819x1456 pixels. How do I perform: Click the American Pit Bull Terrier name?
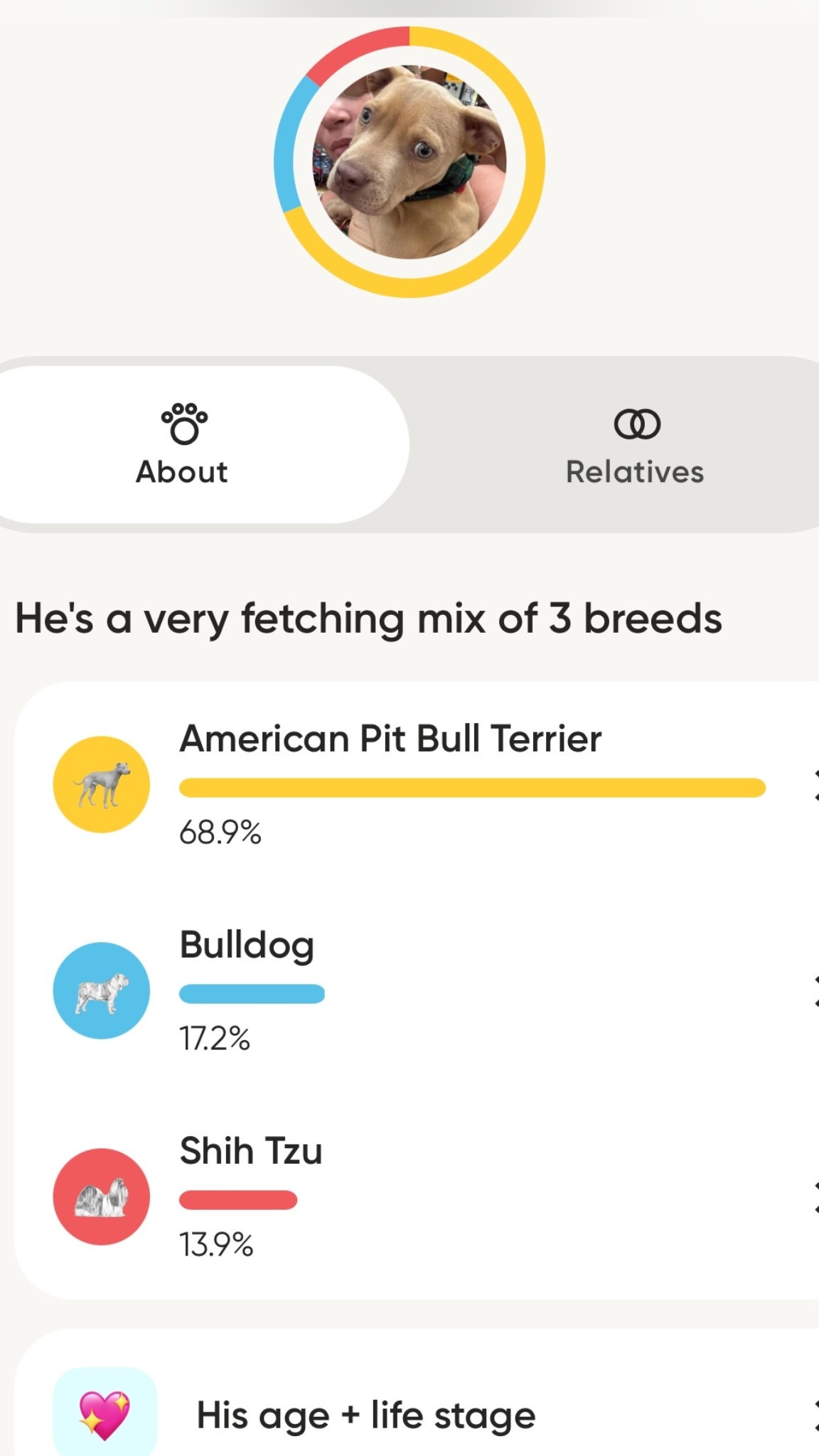pos(390,738)
